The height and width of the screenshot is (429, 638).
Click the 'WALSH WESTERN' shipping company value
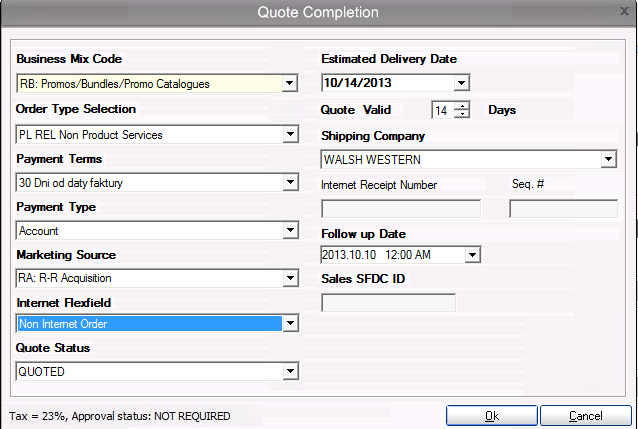click(372, 160)
